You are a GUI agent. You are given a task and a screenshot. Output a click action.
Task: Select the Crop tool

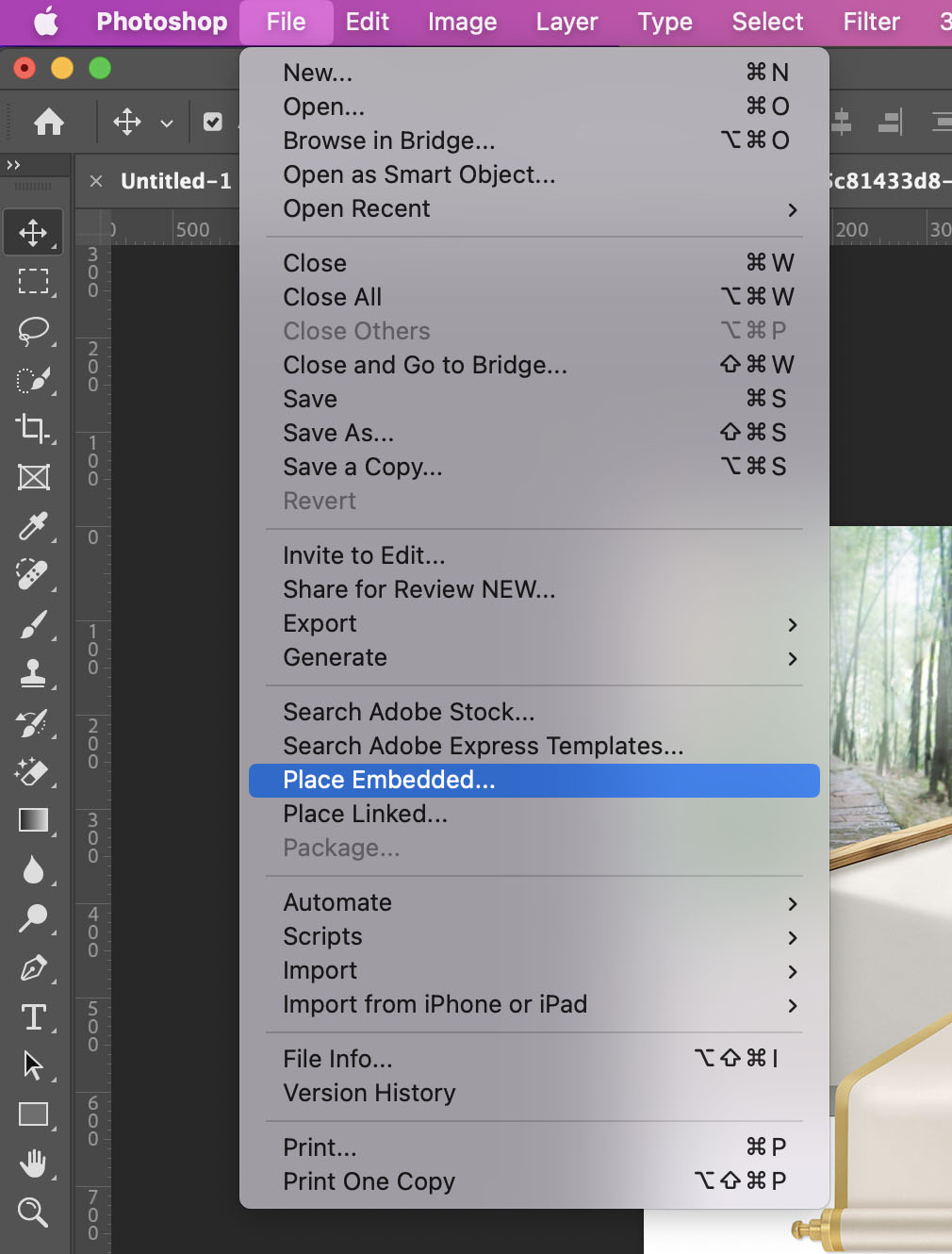[x=34, y=428]
